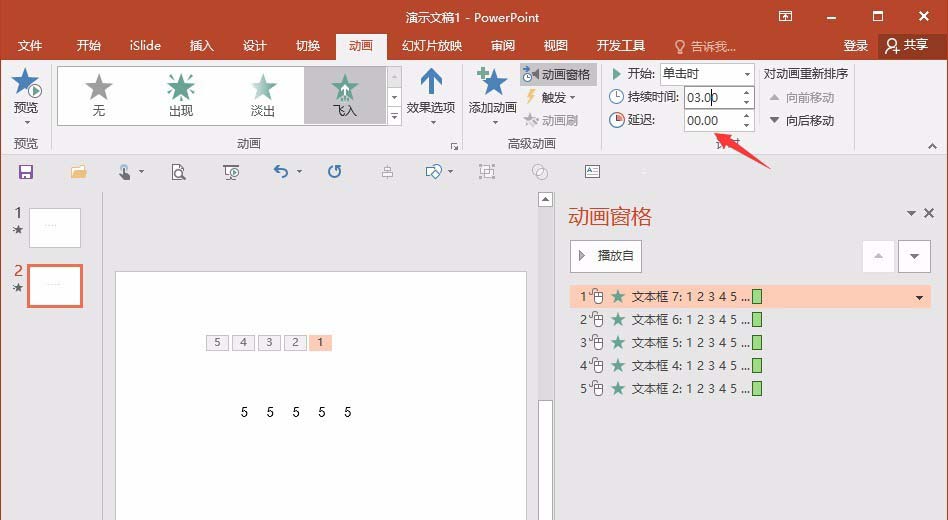Click the touch/mouse mode hand icon
The height and width of the screenshot is (520, 948).
pyautogui.click(x=125, y=172)
